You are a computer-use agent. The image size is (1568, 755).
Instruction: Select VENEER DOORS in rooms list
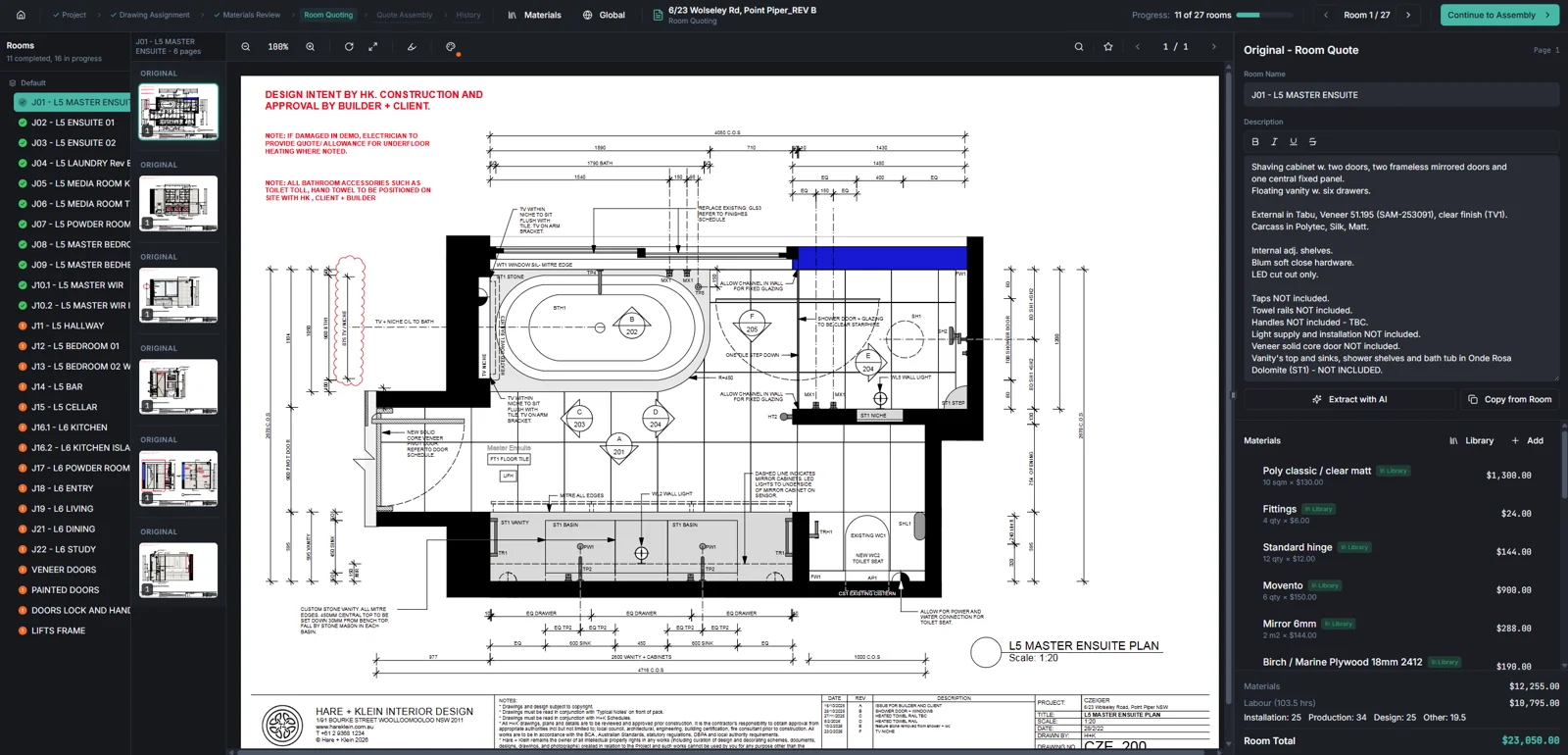(x=73, y=570)
